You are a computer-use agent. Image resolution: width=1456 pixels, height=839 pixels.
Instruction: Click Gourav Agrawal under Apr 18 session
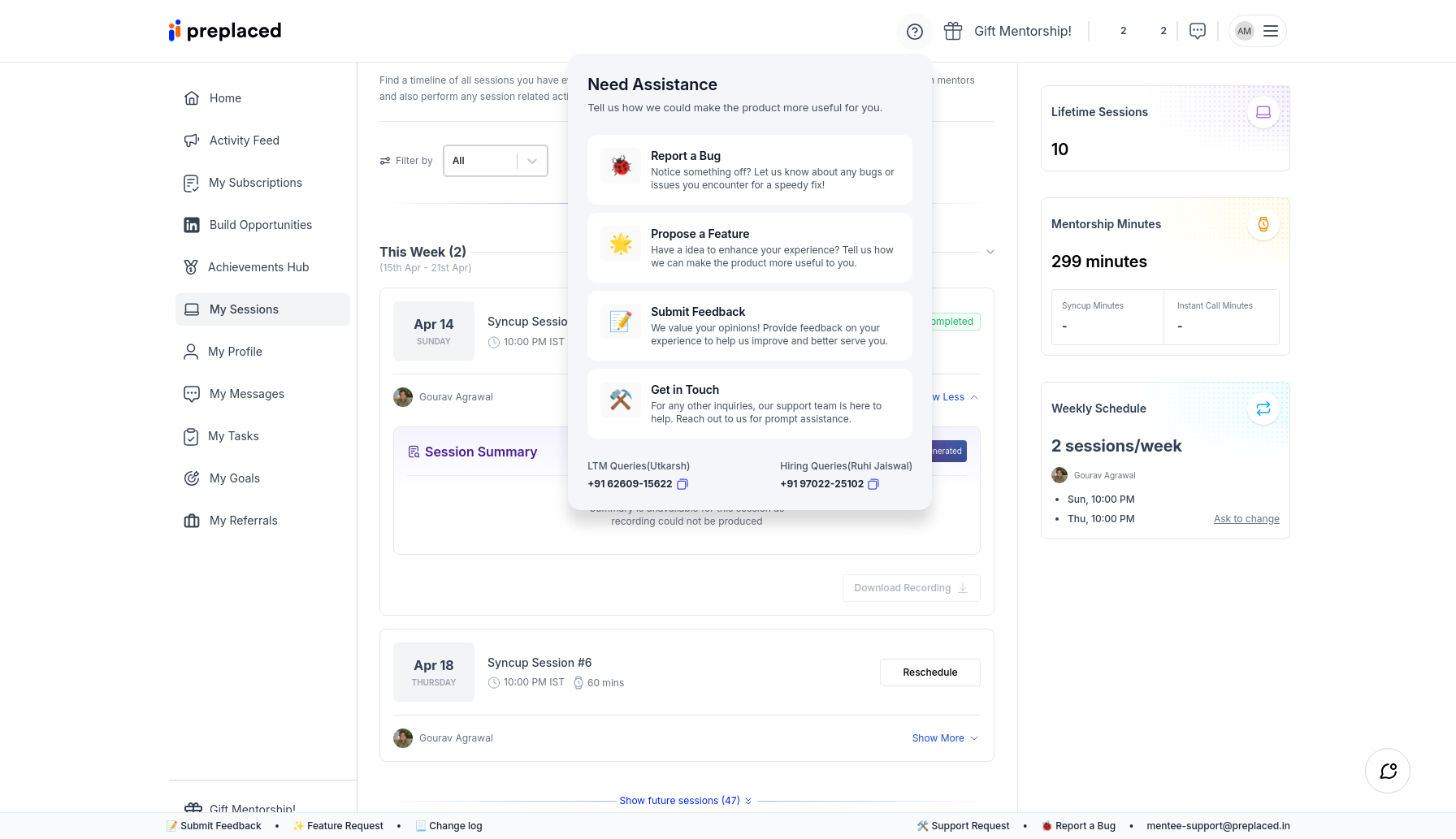tap(456, 738)
